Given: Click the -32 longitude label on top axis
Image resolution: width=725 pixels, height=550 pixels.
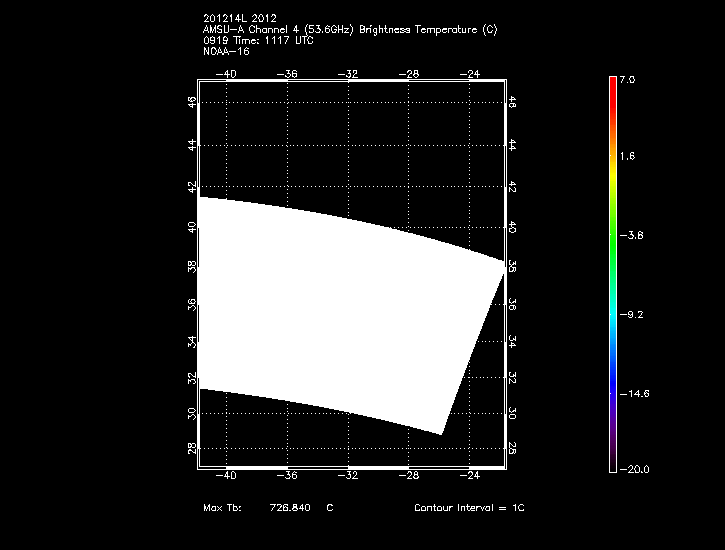Looking at the screenshot, I should [x=349, y=73].
